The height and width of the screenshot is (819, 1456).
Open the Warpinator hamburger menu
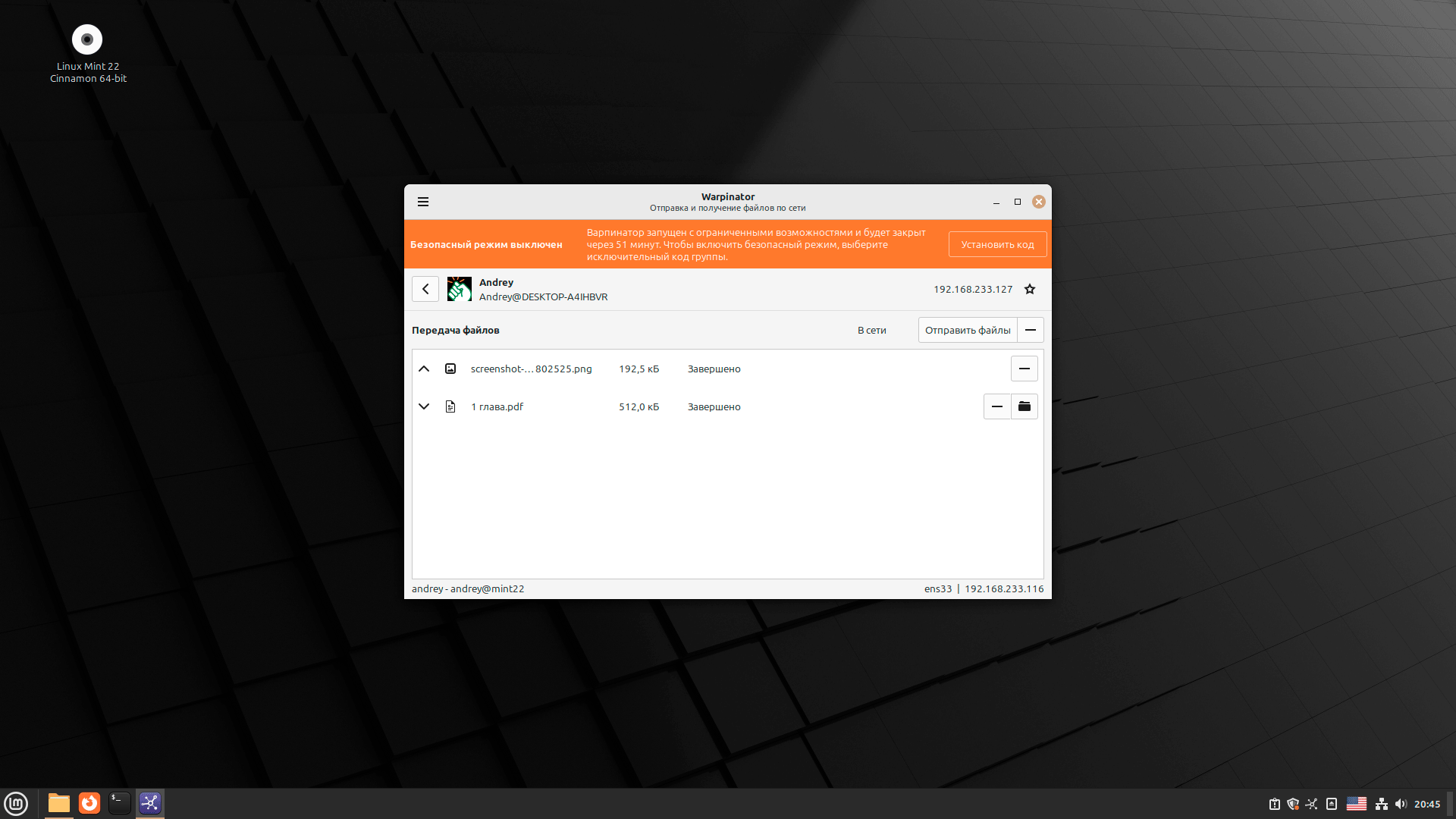(x=423, y=202)
